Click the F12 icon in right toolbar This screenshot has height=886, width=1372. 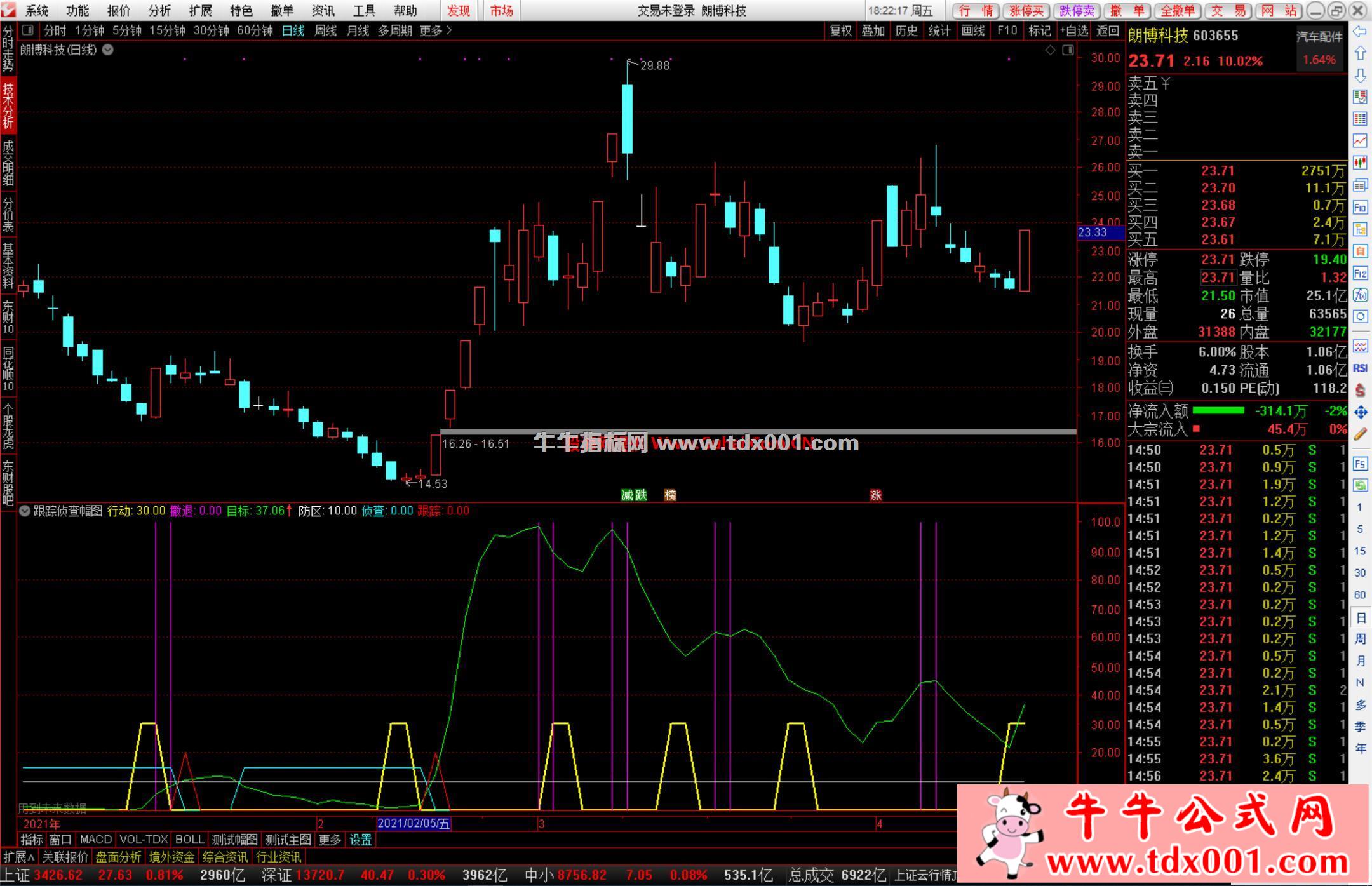[x=1360, y=273]
